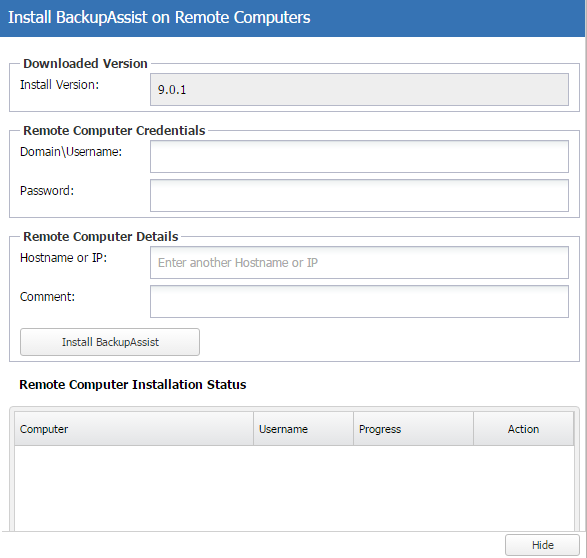
Task: Click the Comment label text
Action: point(47,296)
